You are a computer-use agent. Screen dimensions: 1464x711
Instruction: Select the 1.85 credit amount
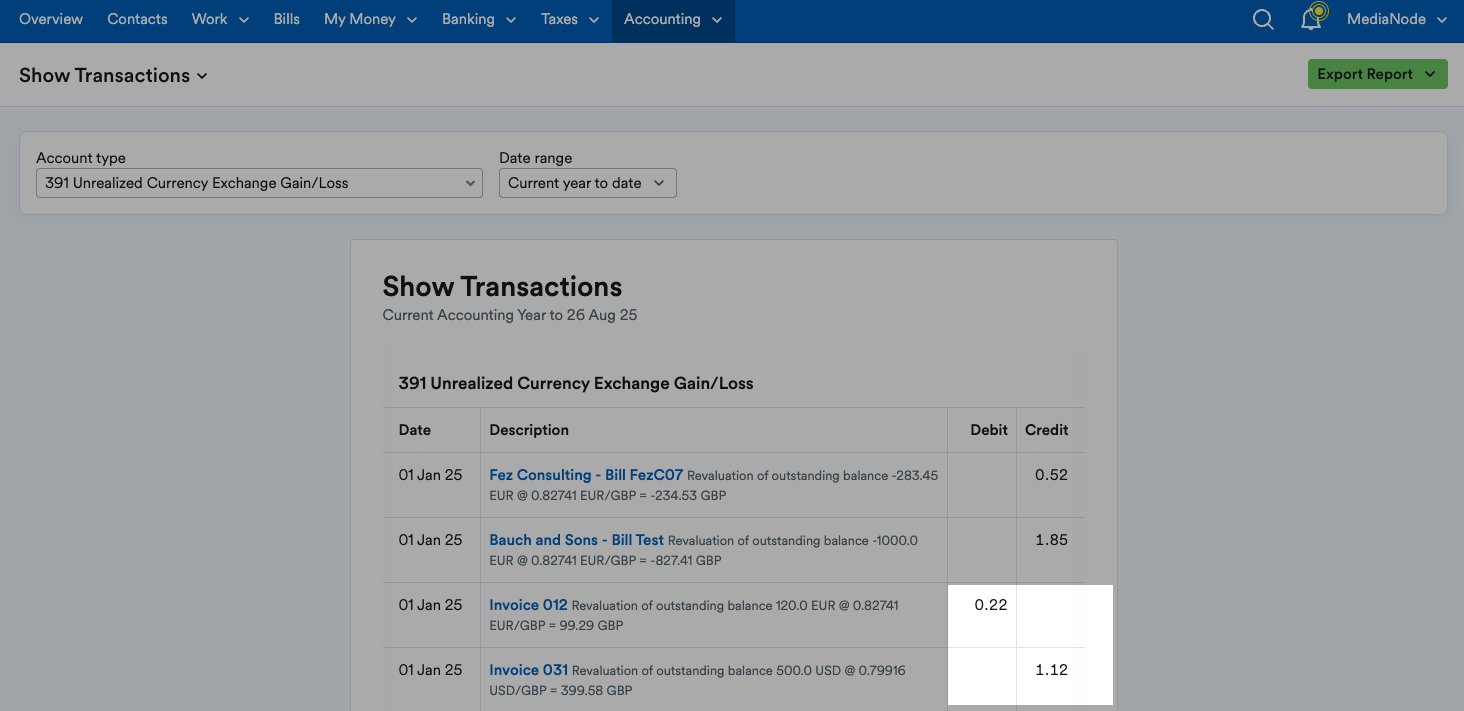[x=1051, y=540]
